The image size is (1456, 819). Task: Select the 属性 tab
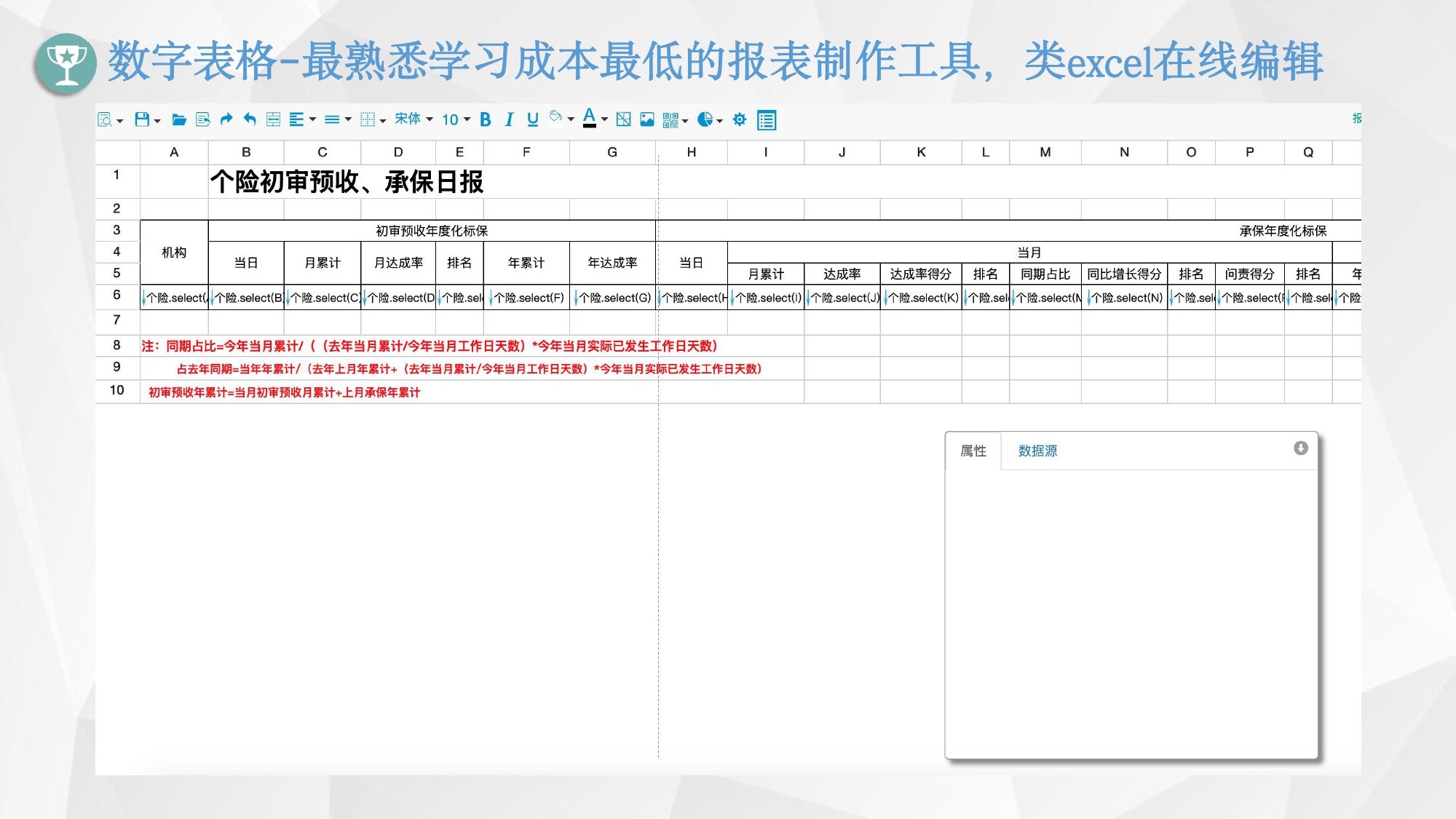(x=973, y=451)
